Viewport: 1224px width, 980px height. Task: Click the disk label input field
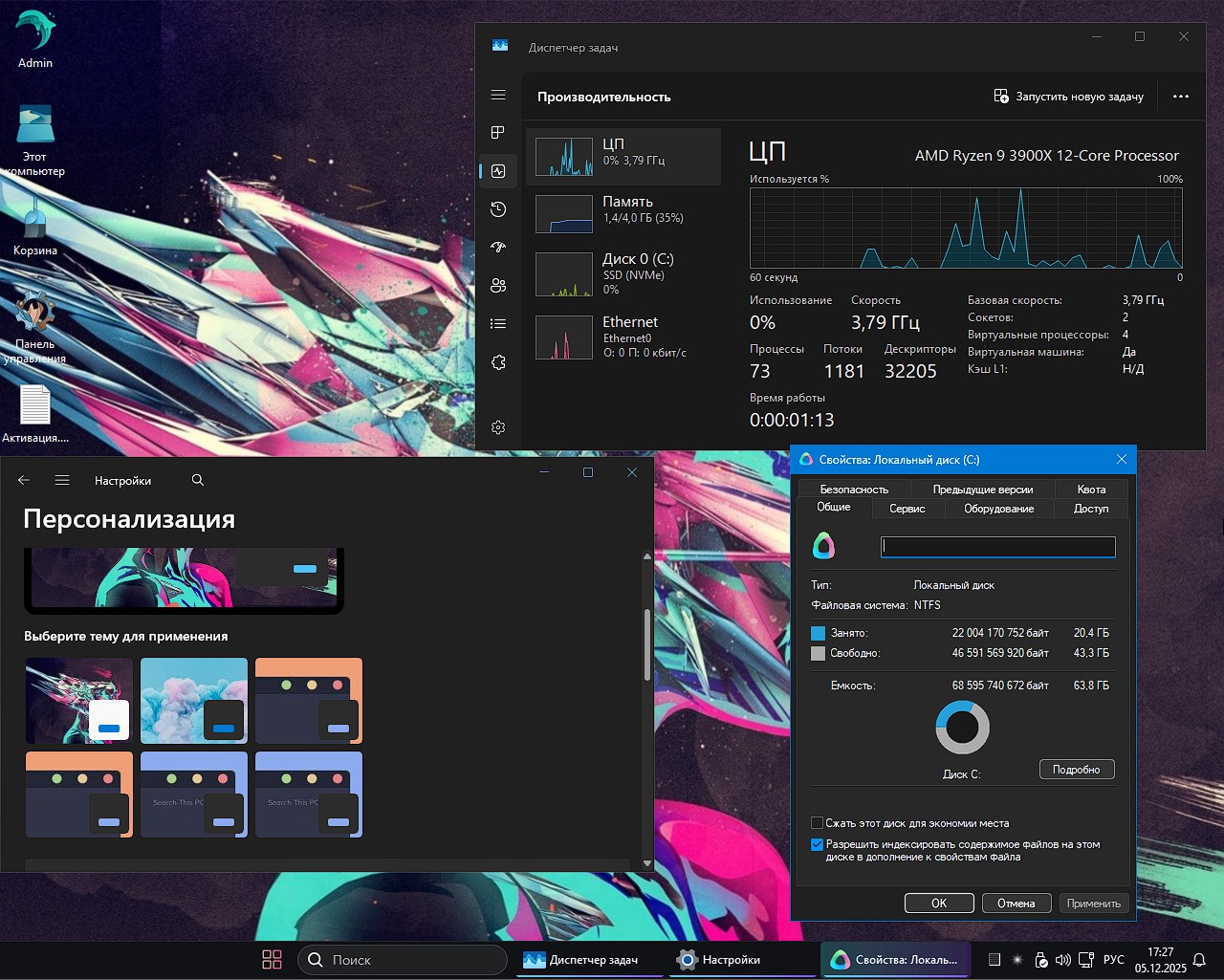tap(996, 546)
